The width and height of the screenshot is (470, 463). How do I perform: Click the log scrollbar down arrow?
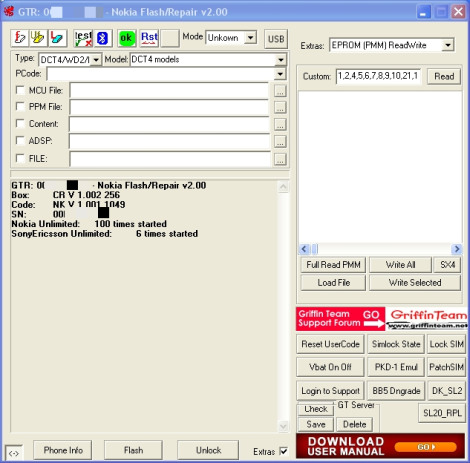(283, 426)
